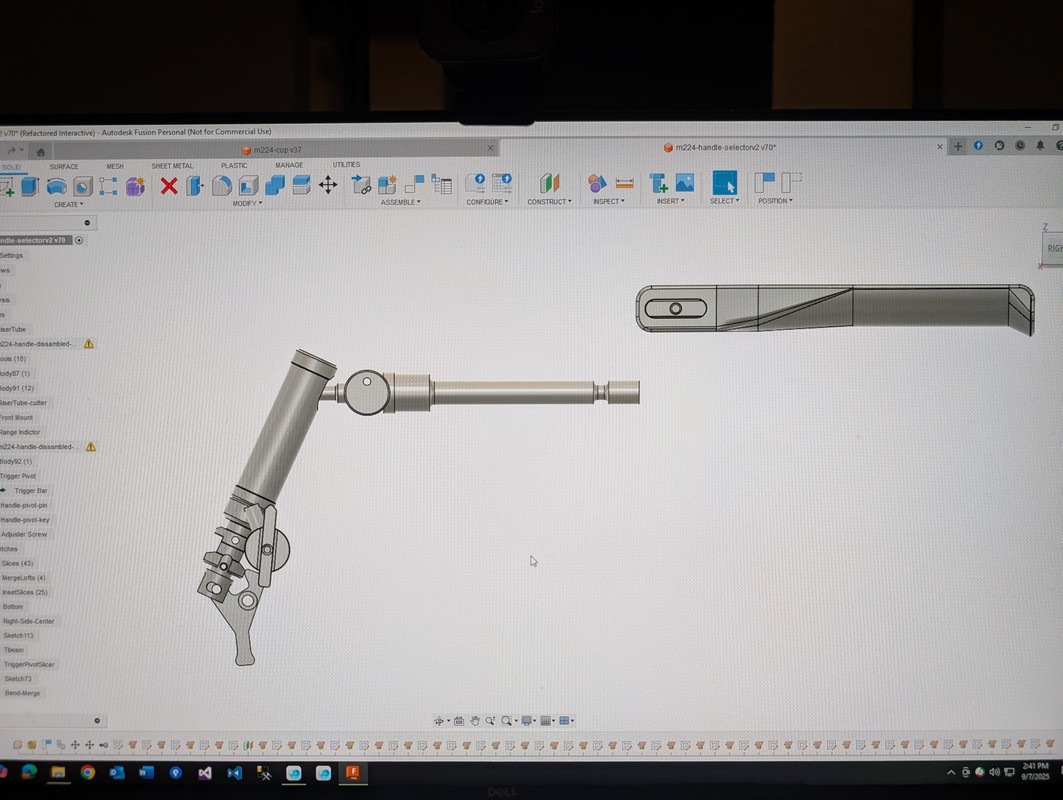Open the Insert dropdown menu
Screen dimensions: 1063x800
[670, 201]
